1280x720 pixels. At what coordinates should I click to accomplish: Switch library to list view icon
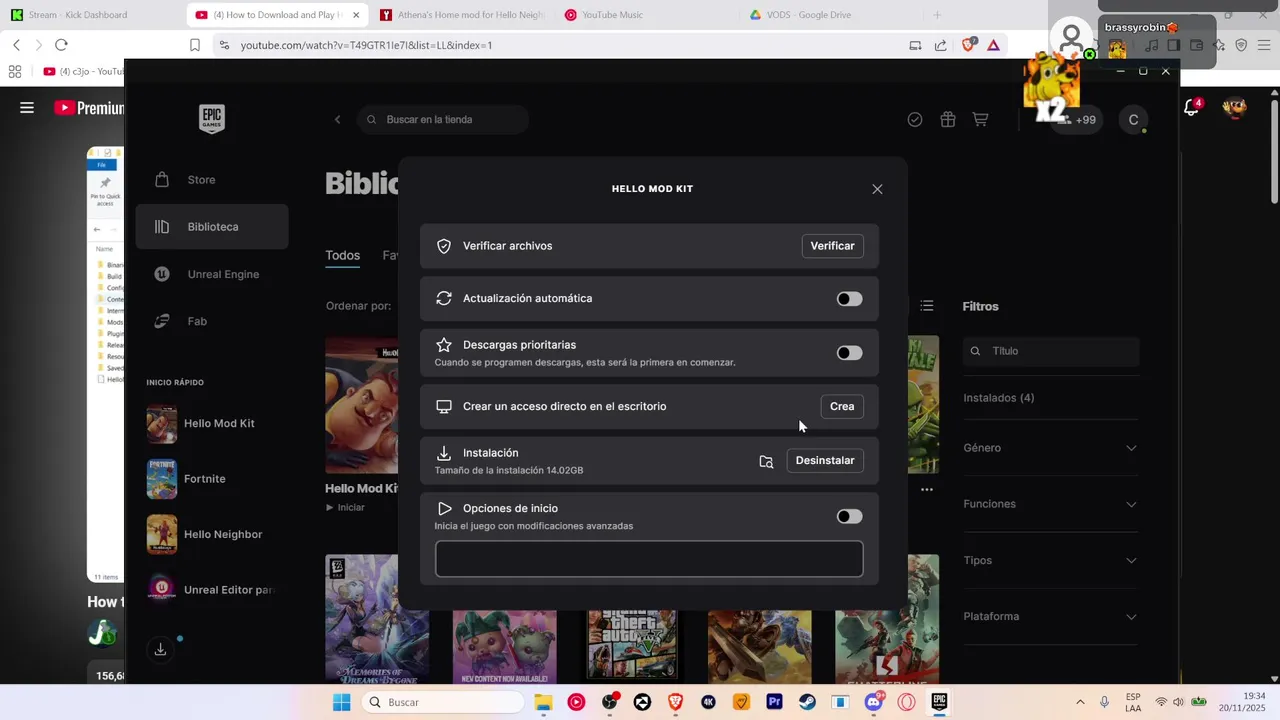pyautogui.click(x=927, y=305)
